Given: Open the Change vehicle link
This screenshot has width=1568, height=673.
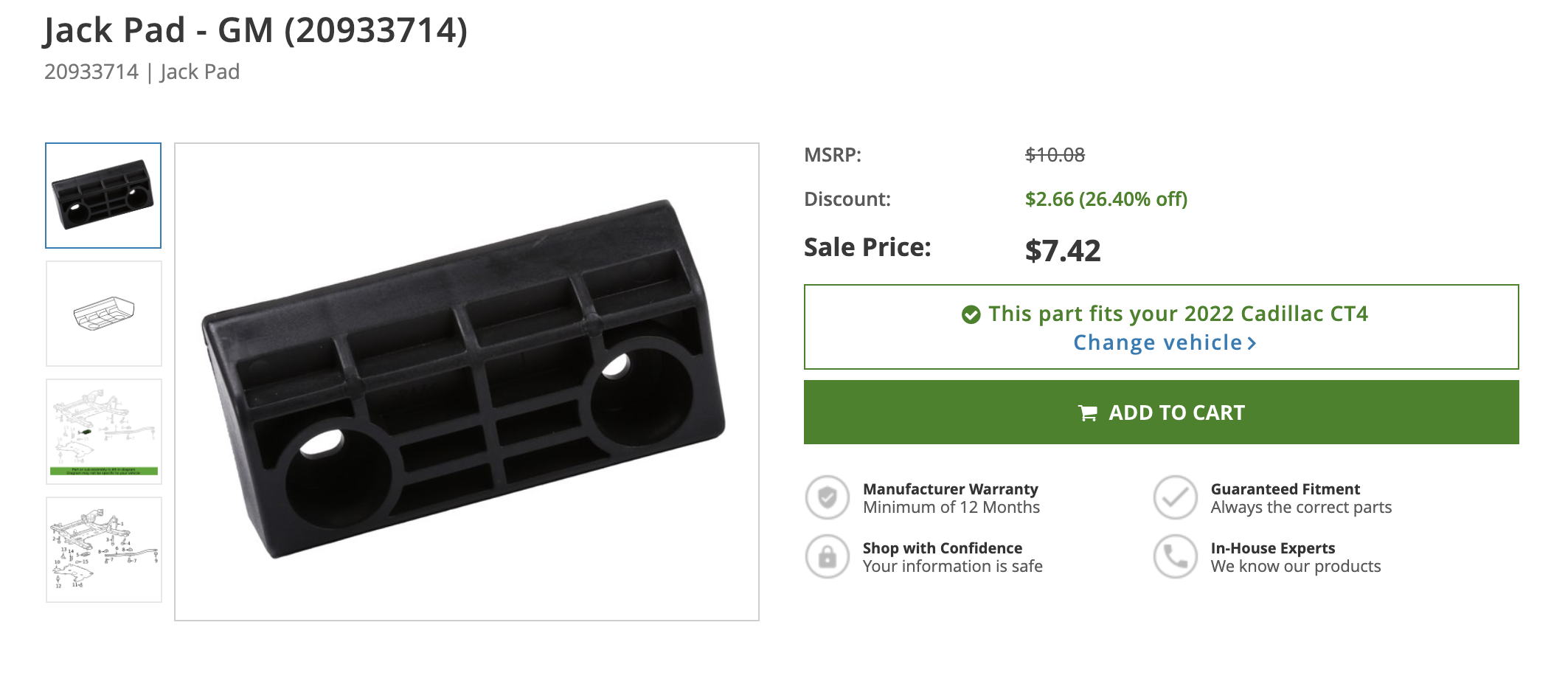Looking at the screenshot, I should (x=1157, y=343).
